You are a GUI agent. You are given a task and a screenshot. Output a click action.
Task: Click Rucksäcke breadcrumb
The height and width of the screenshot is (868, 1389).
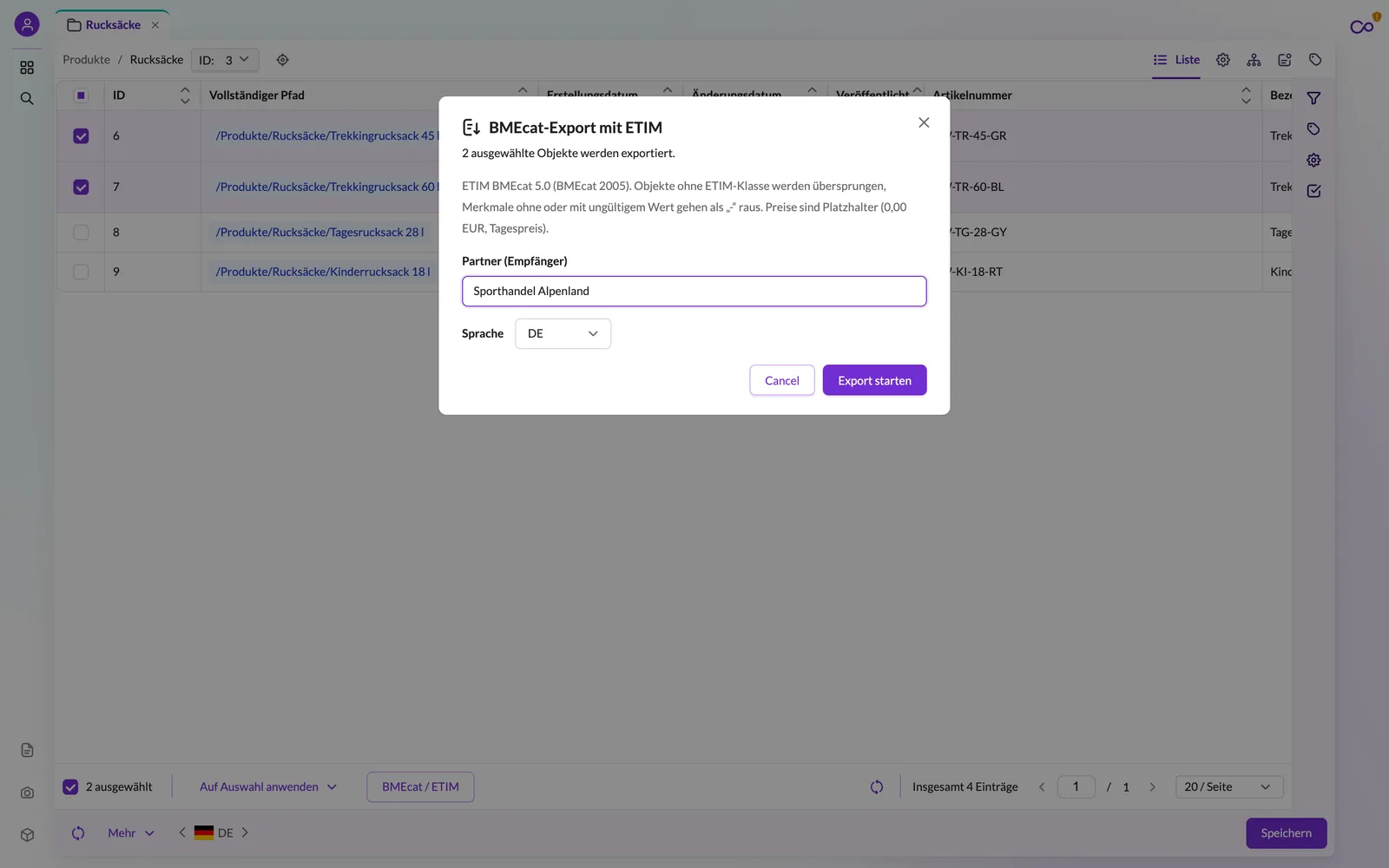pos(156,60)
